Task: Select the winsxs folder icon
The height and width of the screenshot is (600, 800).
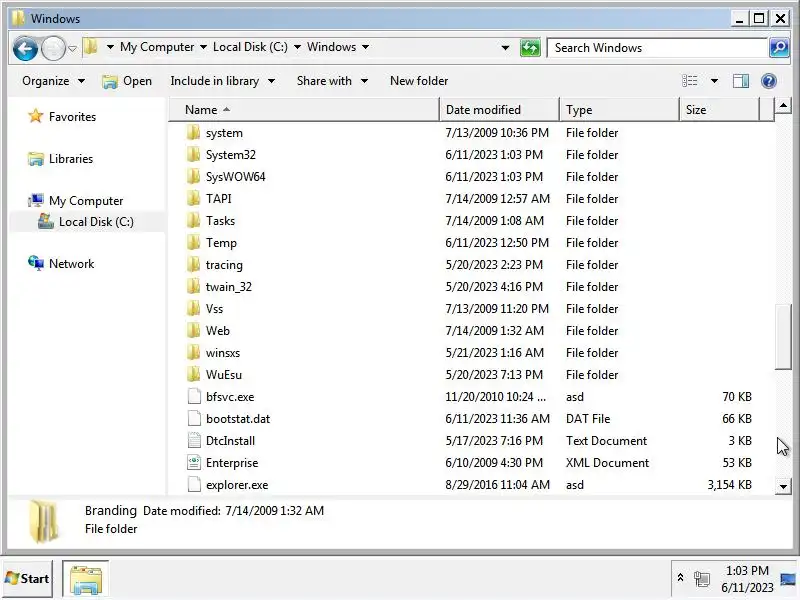Action: 194,352
